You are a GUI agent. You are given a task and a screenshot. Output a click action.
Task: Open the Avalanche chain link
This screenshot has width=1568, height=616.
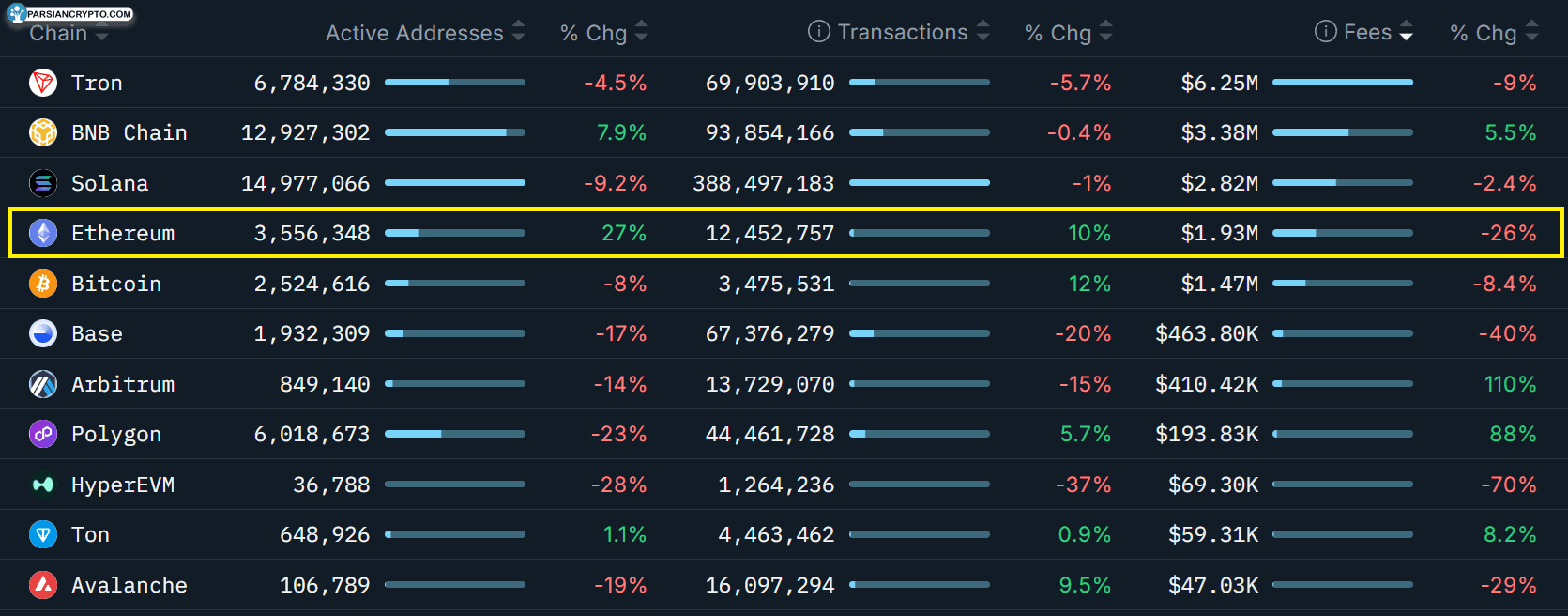[x=129, y=585]
